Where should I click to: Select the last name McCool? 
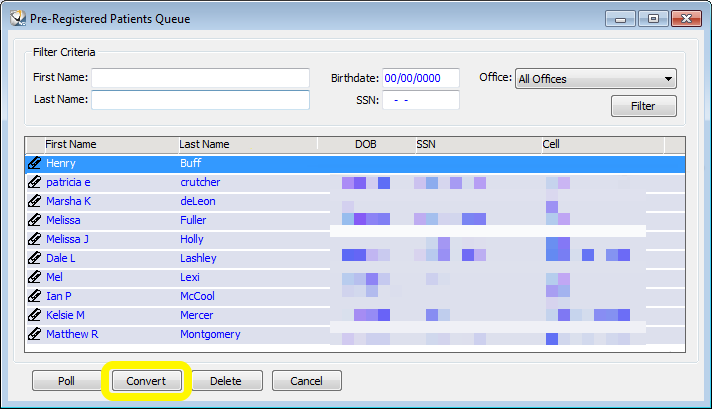coord(198,296)
